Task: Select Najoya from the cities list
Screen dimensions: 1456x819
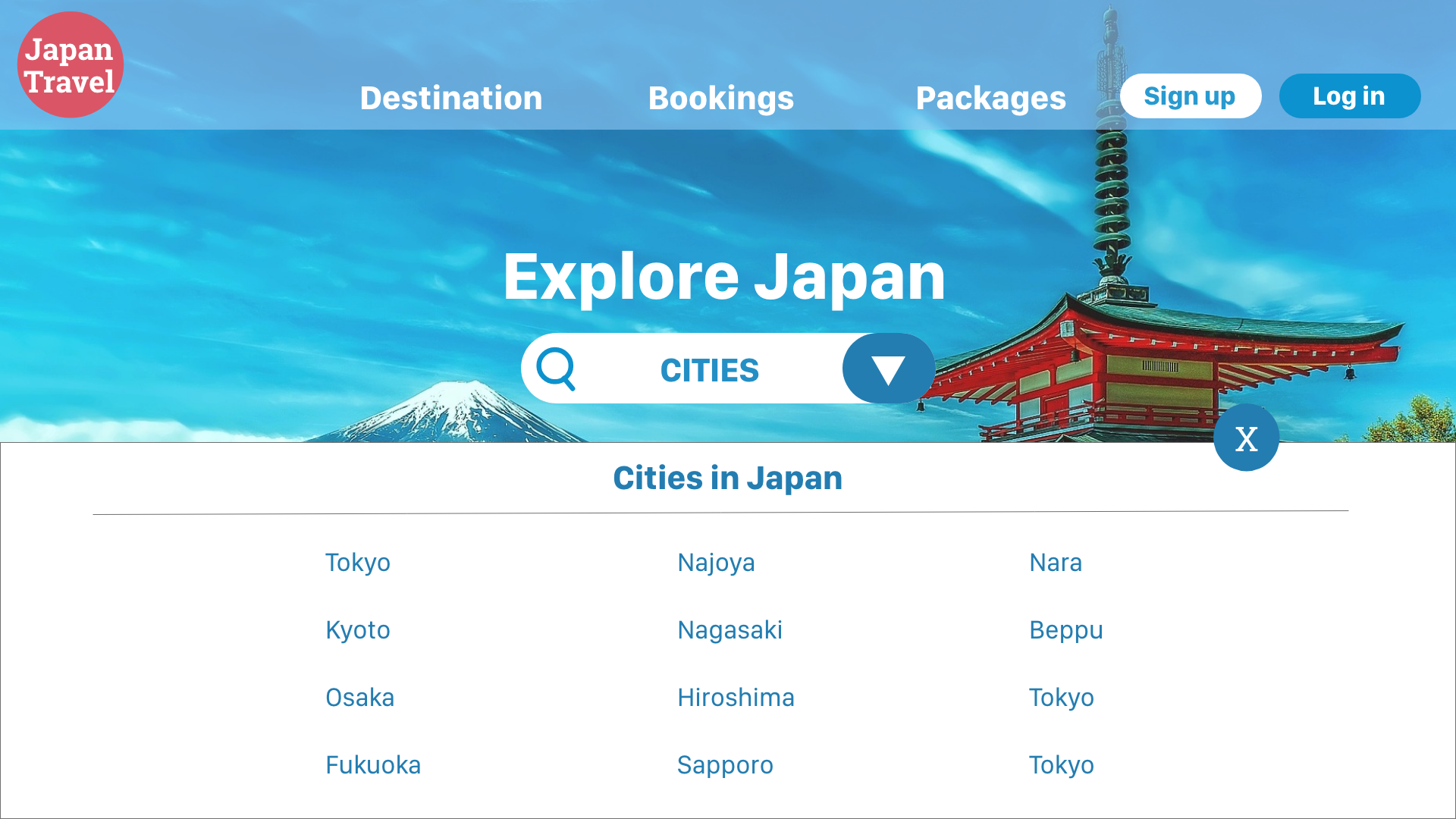Action: [x=716, y=563]
